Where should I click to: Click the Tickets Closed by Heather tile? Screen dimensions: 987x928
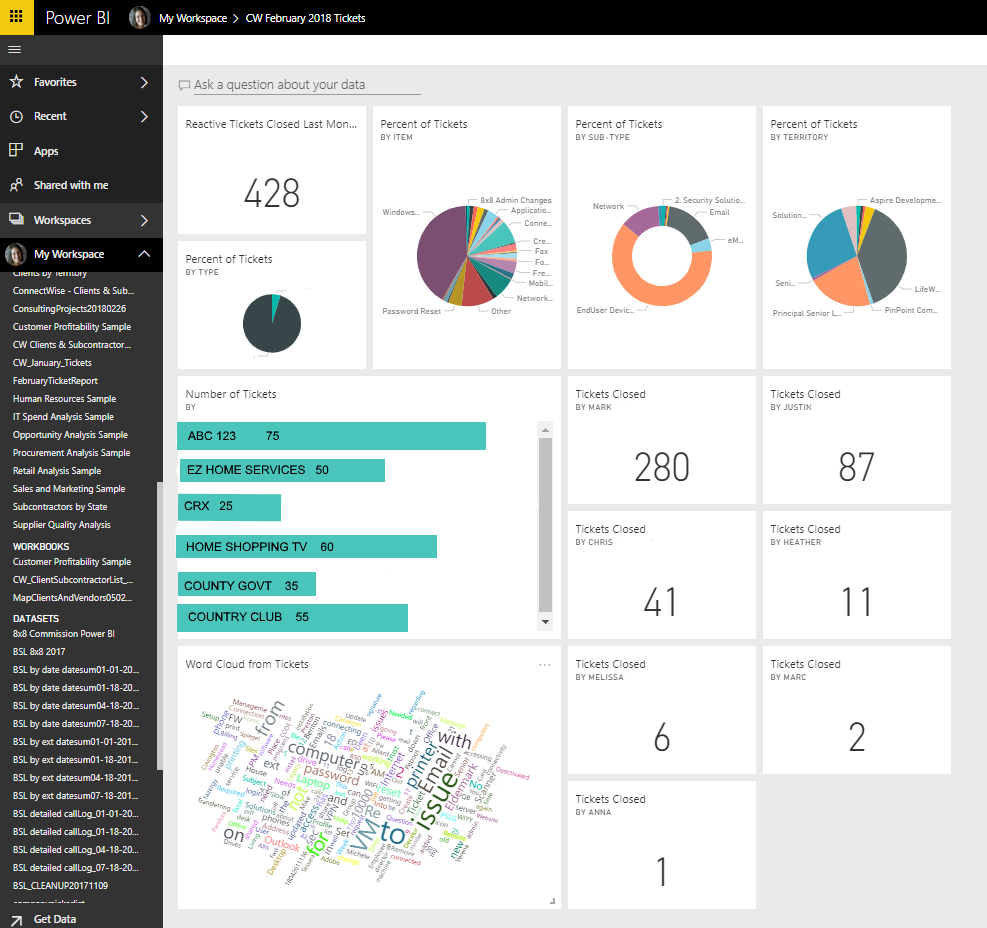pos(857,575)
